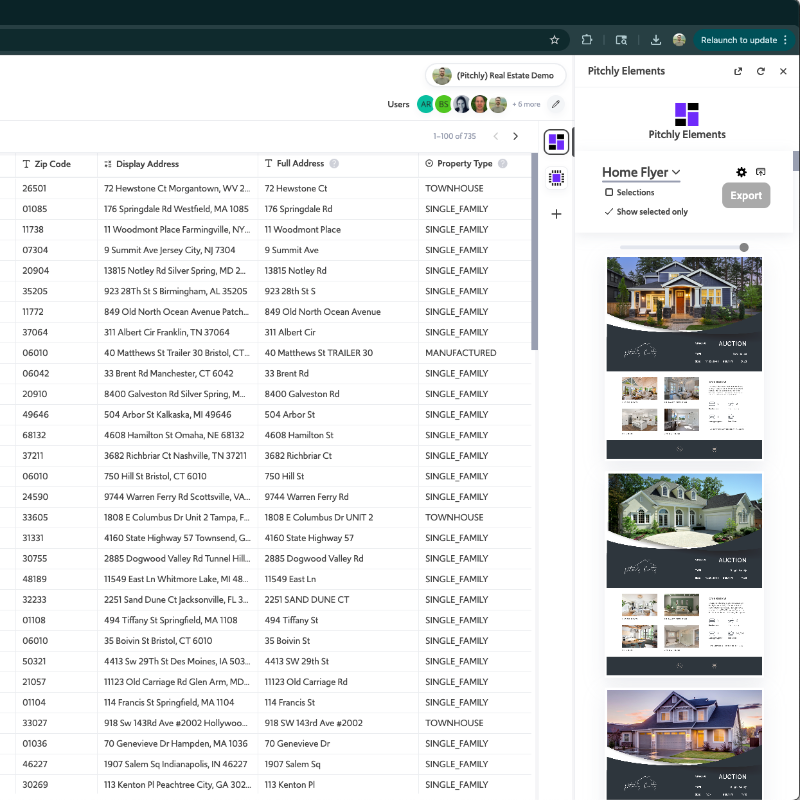This screenshot has width=800, height=800.
Task: Click the thumbnail size slider handle
Action: tap(744, 247)
